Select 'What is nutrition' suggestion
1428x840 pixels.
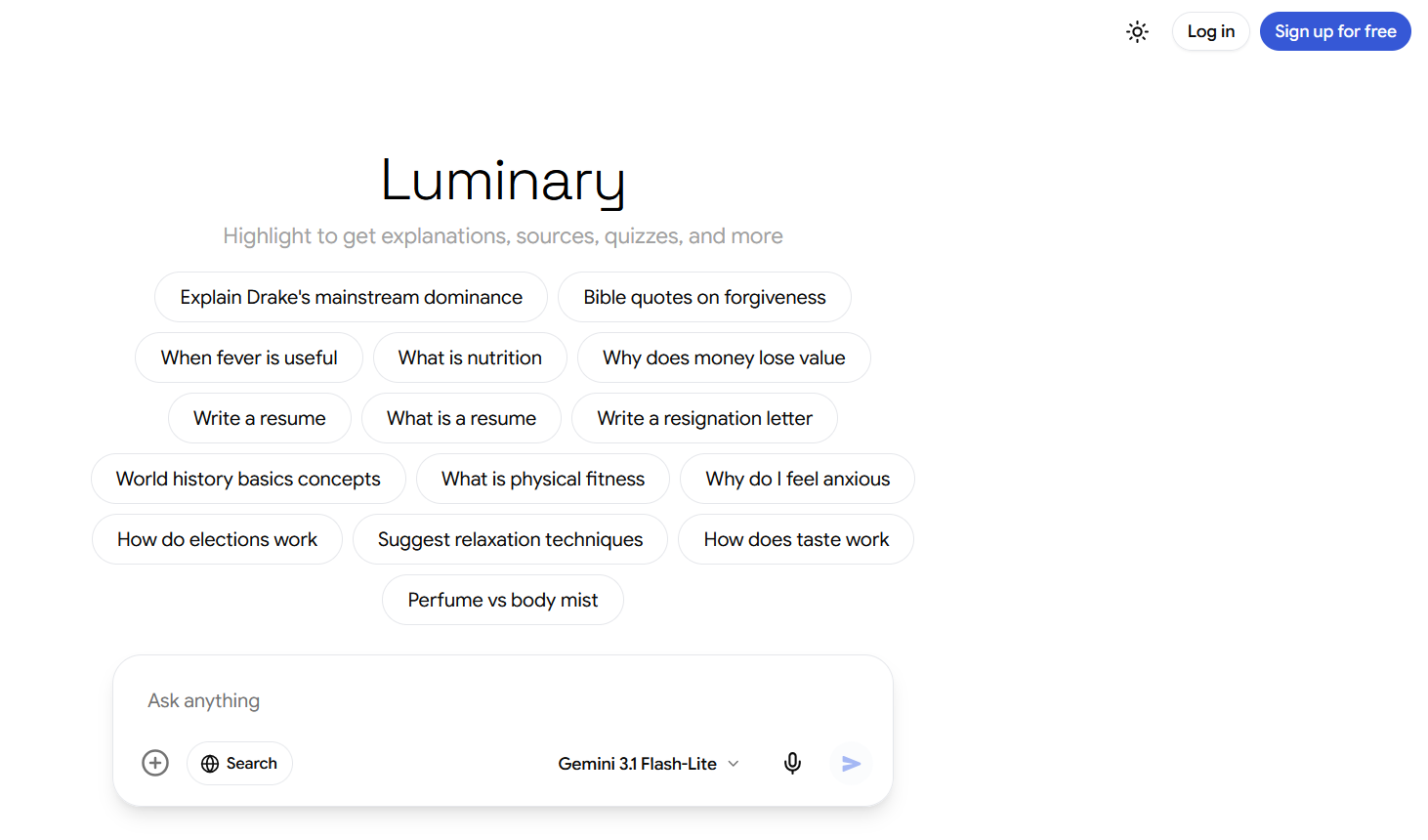(x=470, y=357)
